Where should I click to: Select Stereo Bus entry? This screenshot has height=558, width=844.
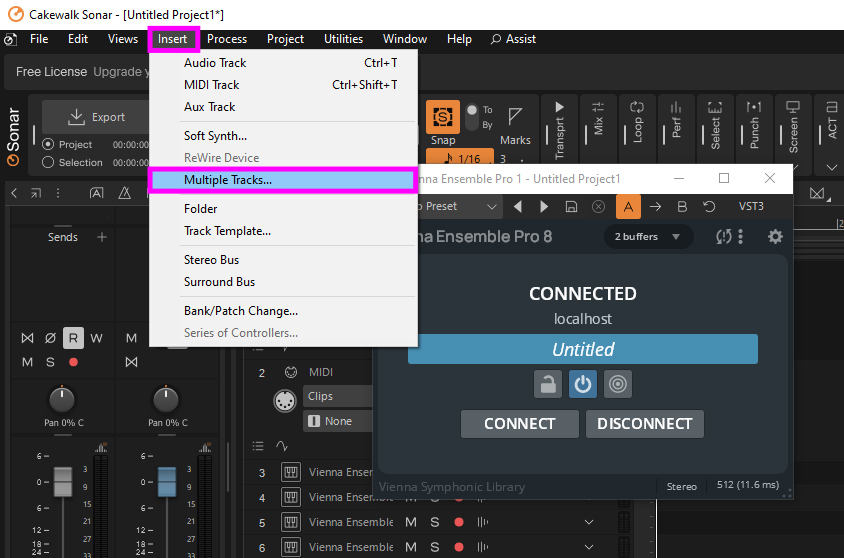tap(283, 260)
